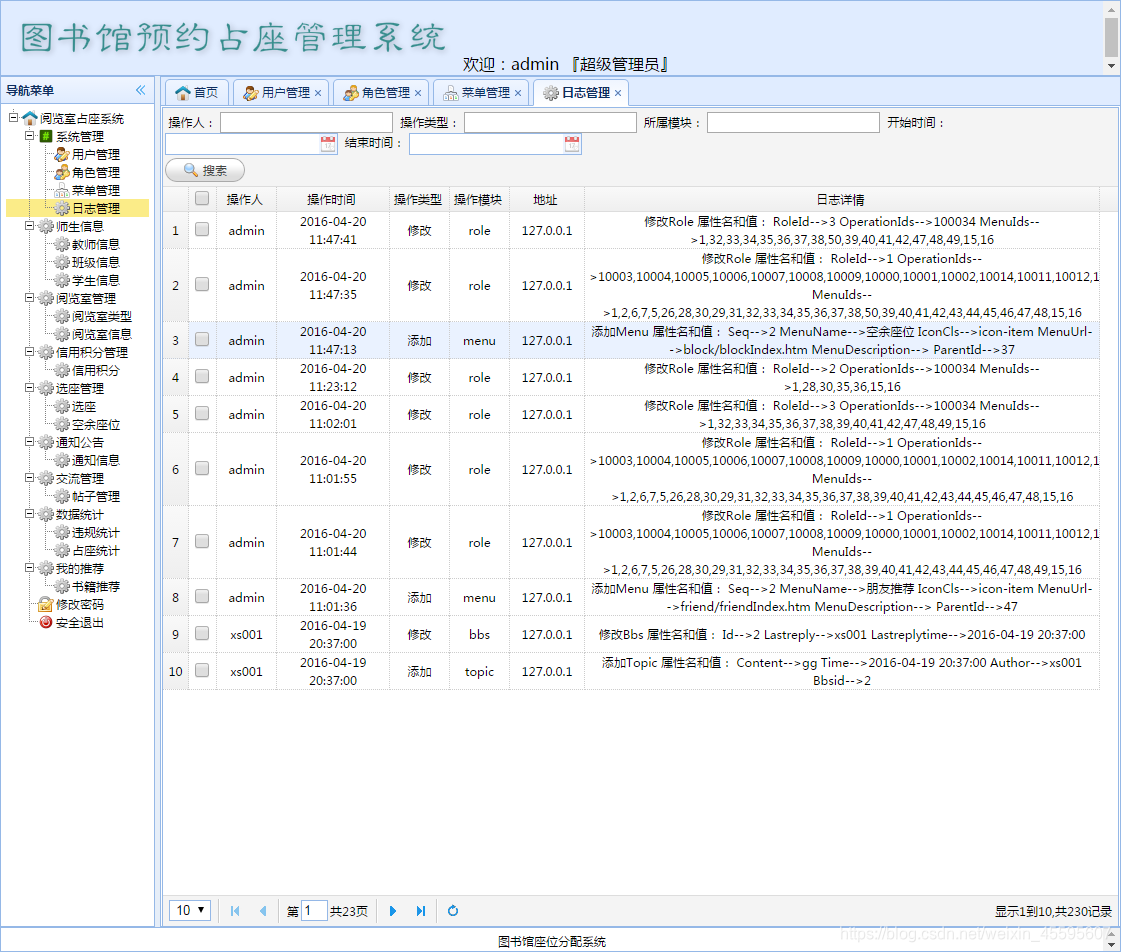Open end time calendar picker
1121x952 pixels.
[572, 144]
